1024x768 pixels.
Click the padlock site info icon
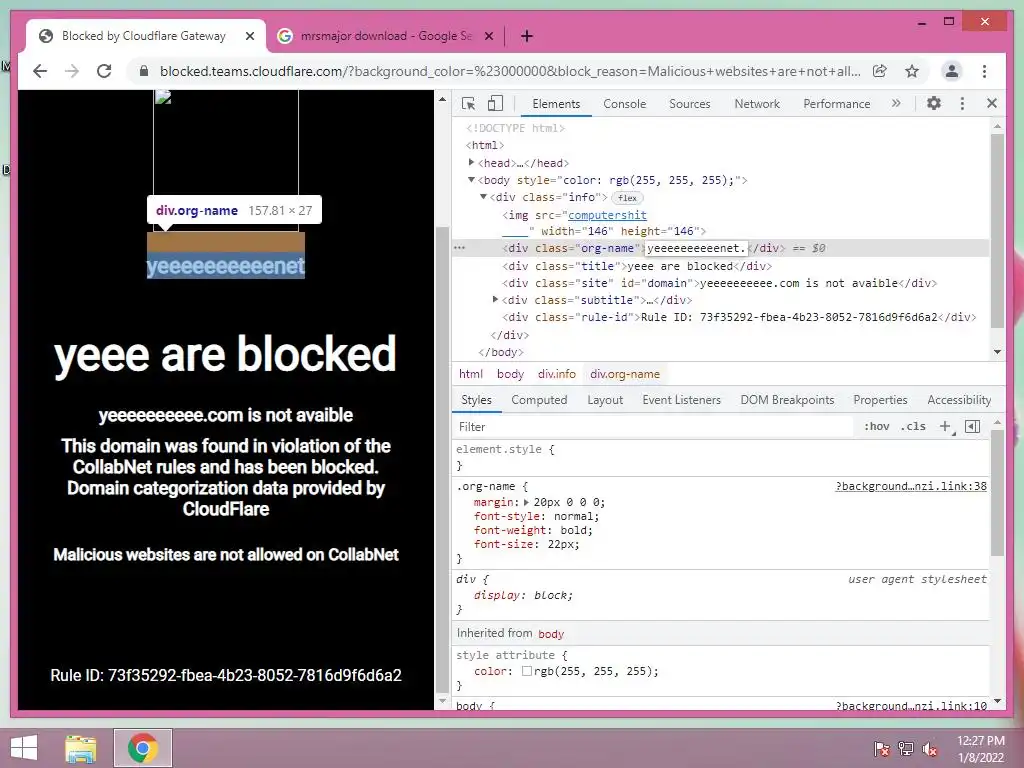[144, 71]
